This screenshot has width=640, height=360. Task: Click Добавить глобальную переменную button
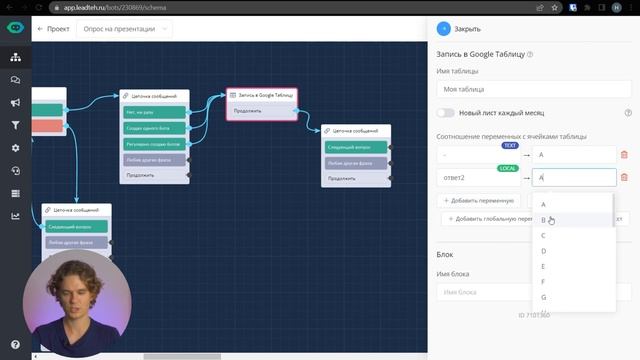point(487,219)
